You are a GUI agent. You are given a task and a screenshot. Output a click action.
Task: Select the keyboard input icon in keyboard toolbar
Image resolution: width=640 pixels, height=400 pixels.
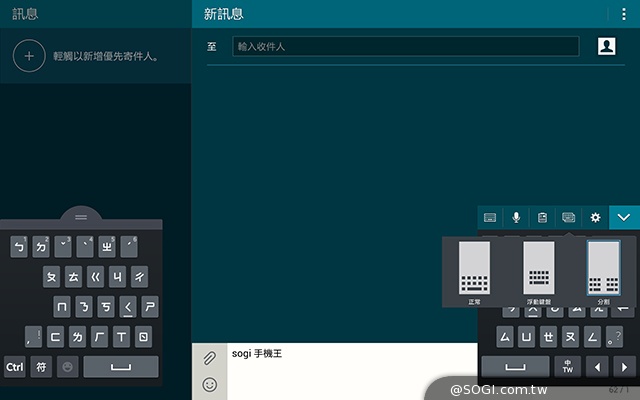coord(490,218)
